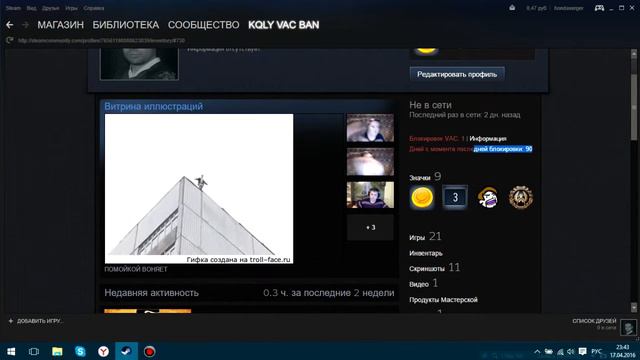Click the scrollbar down arrow
Image resolution: width=640 pixels, height=360 pixels.
[x=633, y=308]
